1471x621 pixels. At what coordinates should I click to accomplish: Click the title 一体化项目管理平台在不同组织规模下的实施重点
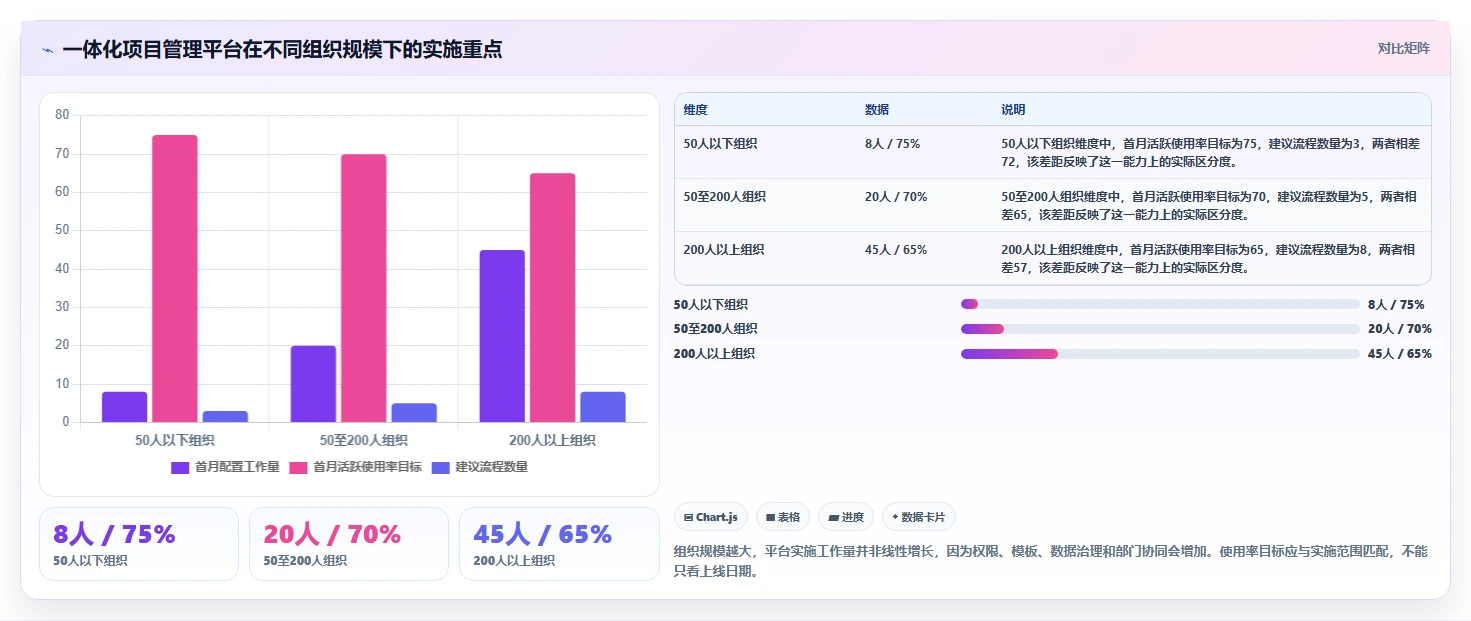[x=282, y=49]
